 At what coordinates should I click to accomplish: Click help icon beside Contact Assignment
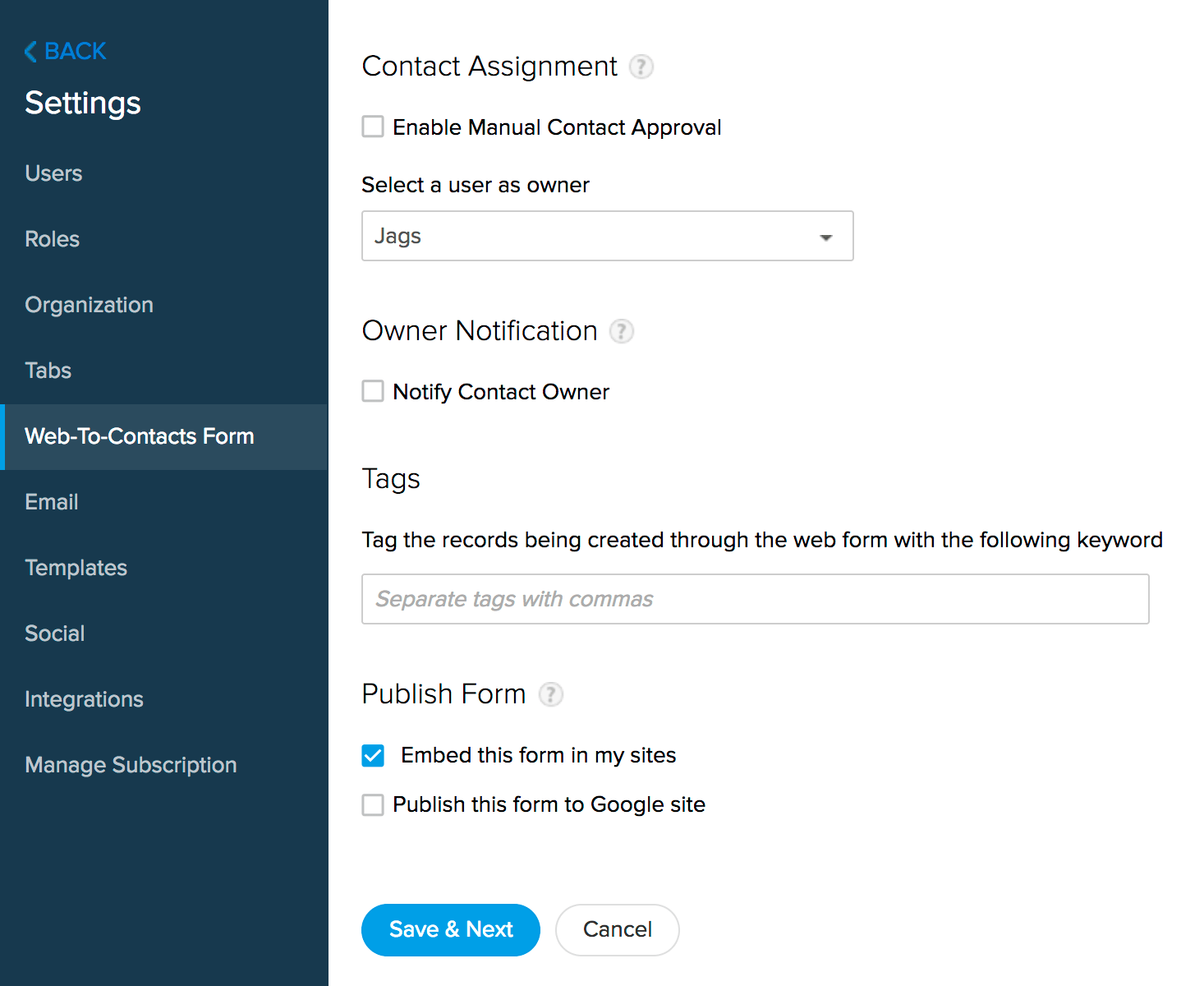(x=641, y=67)
